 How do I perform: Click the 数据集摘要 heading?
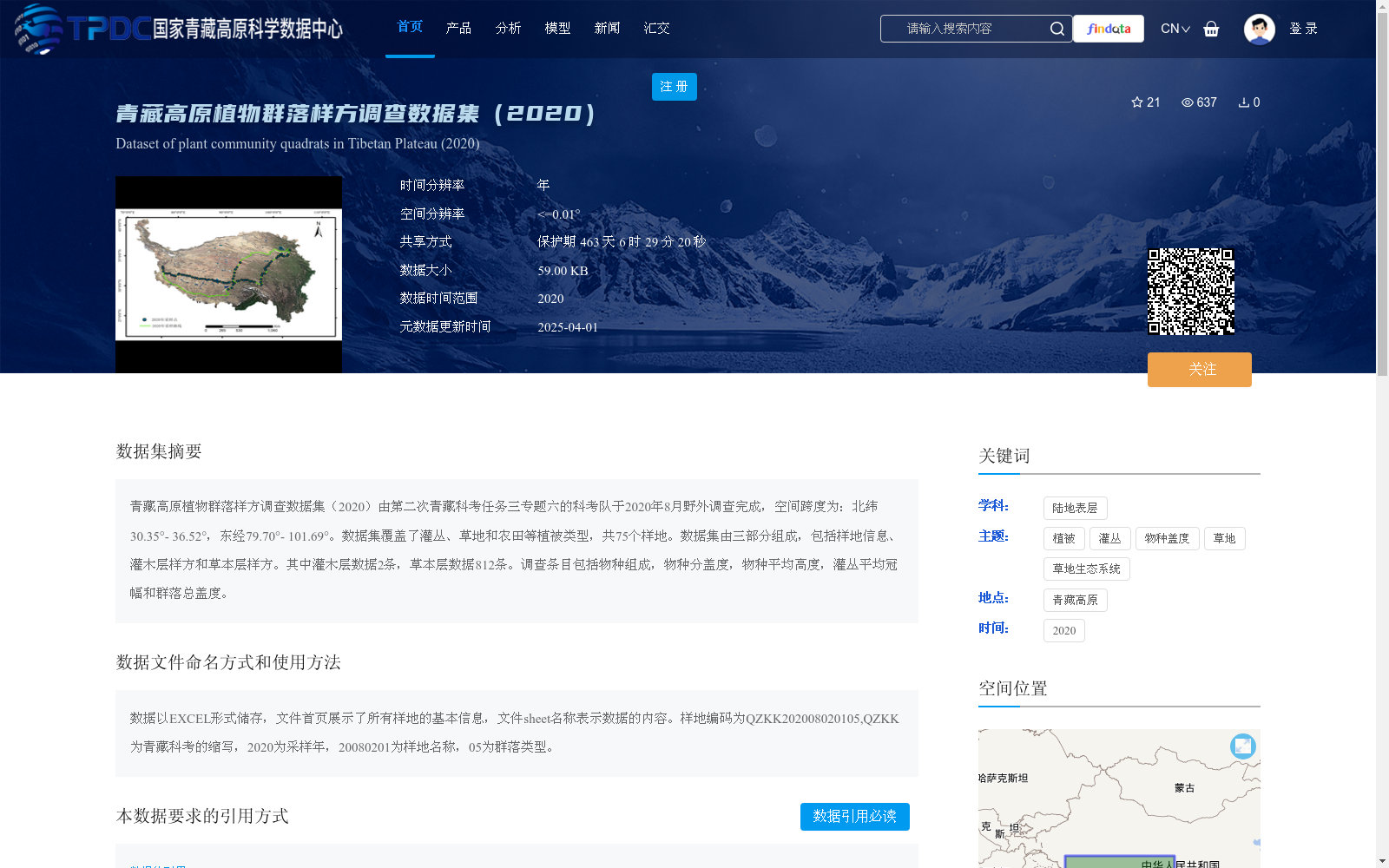[x=159, y=451]
